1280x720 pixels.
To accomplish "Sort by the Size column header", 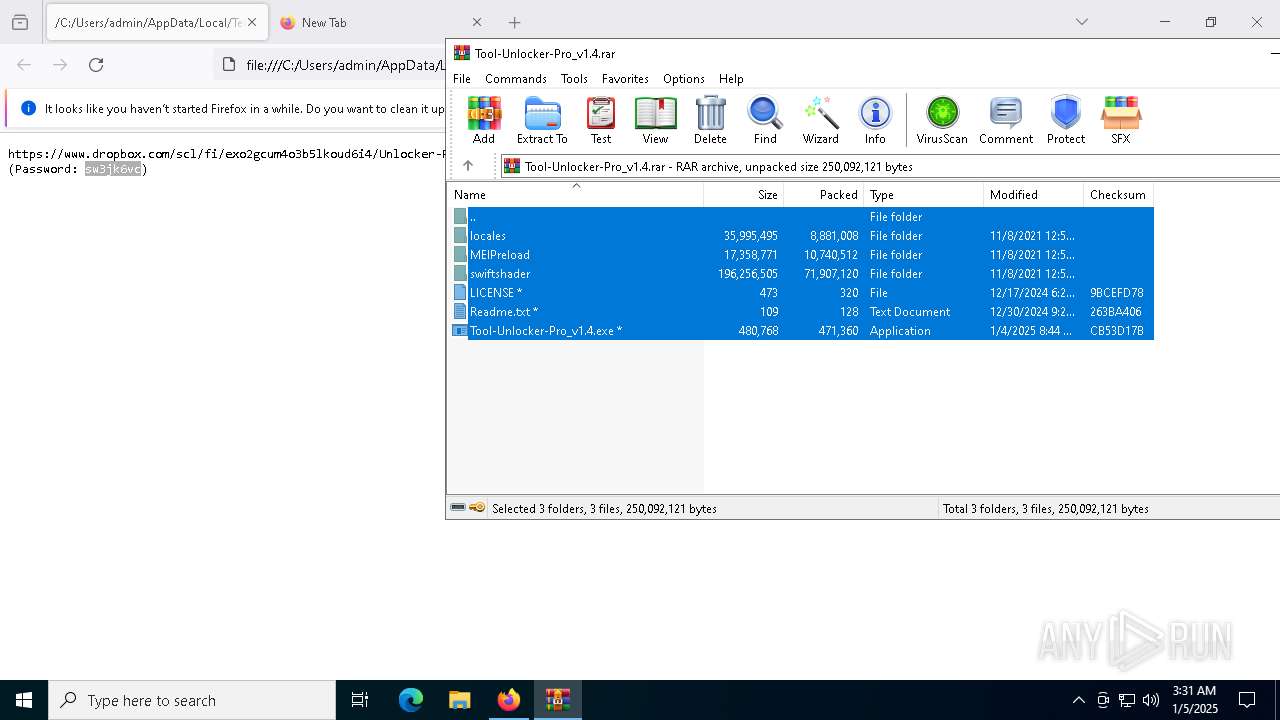I will pos(743,195).
